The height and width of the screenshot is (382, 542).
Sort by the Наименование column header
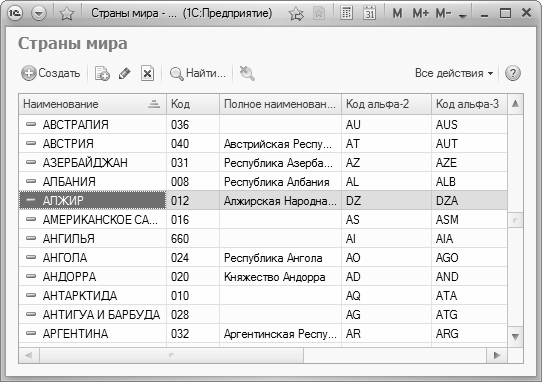point(93,104)
